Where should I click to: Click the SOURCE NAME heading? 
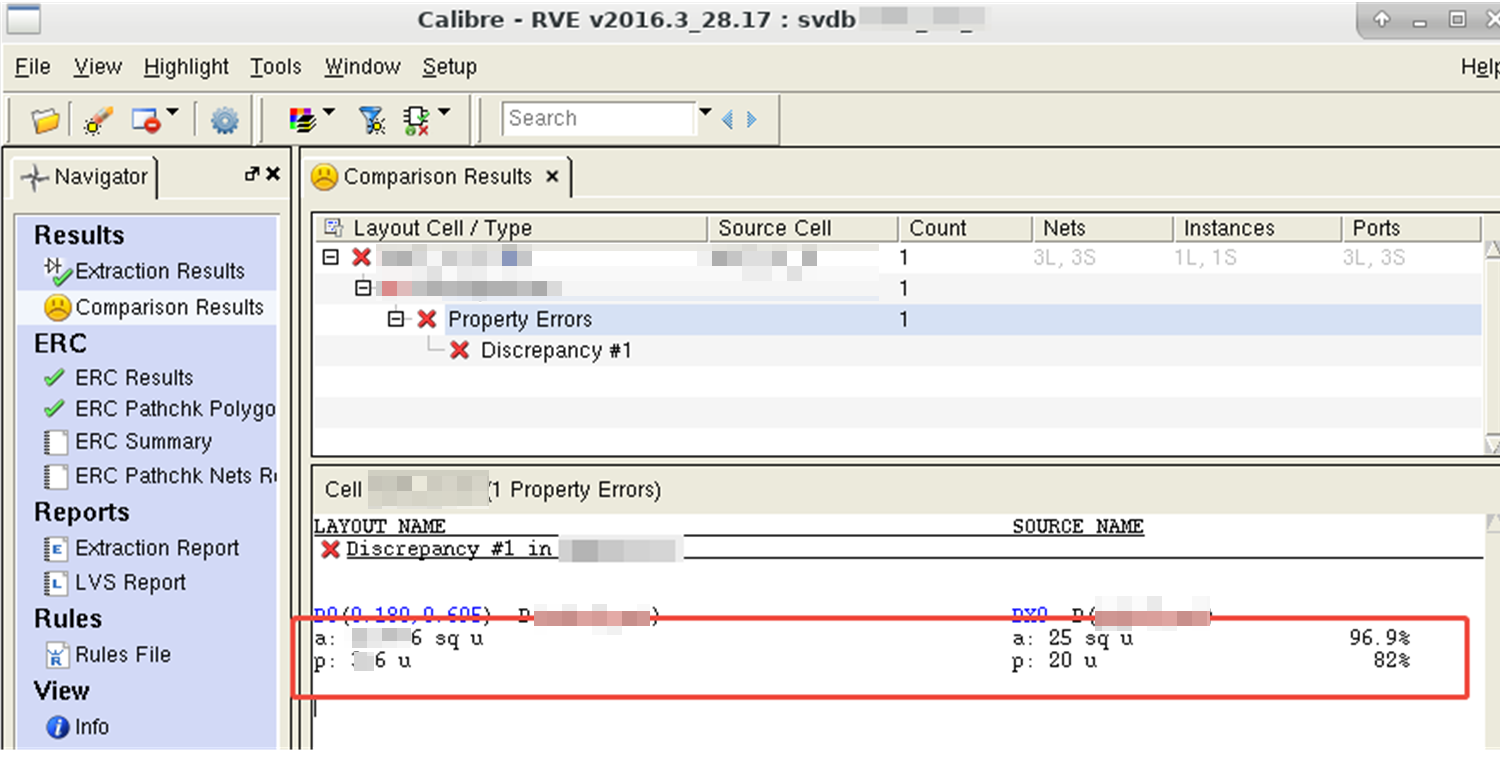(x=1078, y=526)
